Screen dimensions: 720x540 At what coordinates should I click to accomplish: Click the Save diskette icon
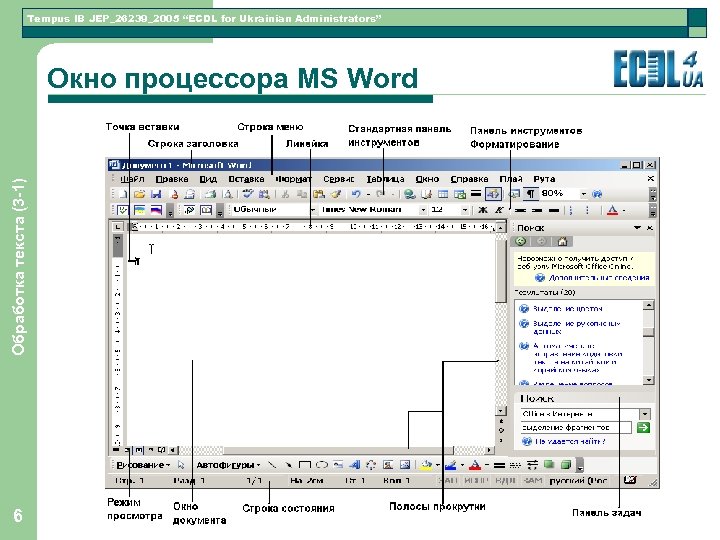coord(156,194)
